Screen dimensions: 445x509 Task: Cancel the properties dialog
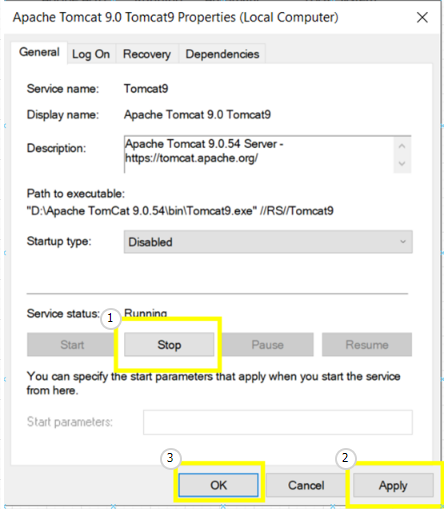point(306,485)
